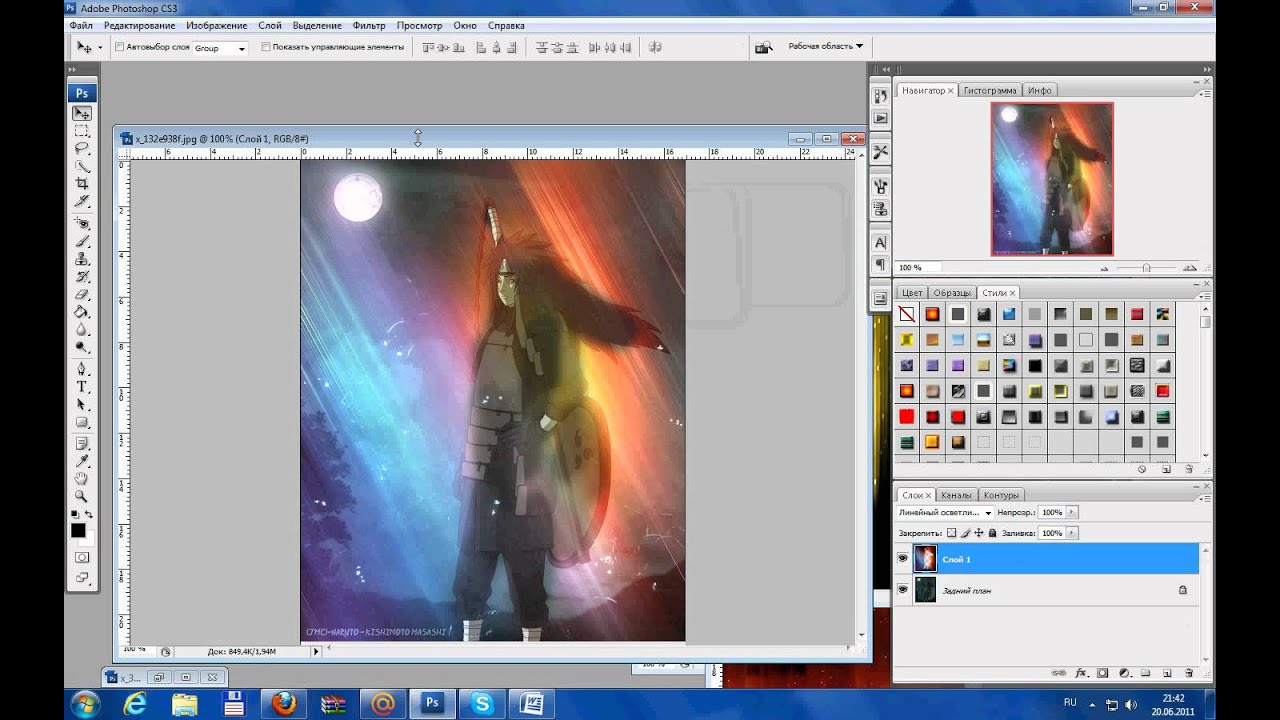Enable Показать управляющие элементы checkbox
Screen dimensions: 1280x720
click(266, 47)
